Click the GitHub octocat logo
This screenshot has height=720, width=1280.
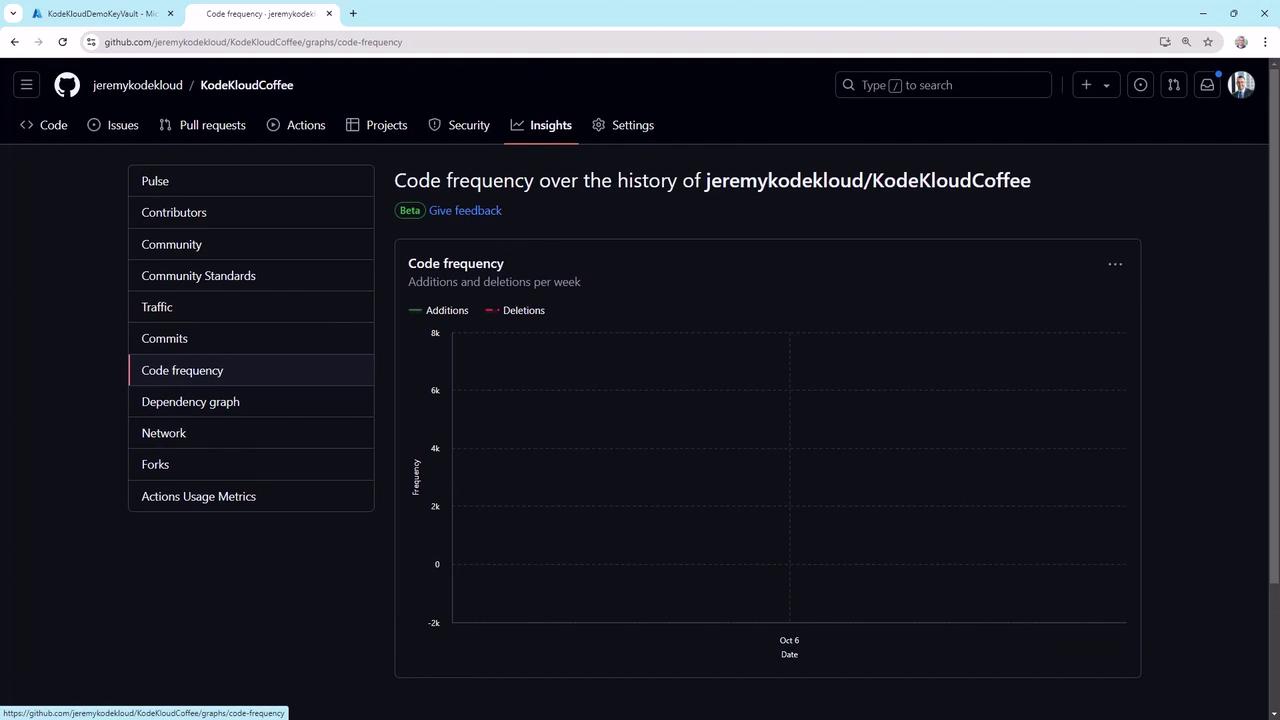pyautogui.click(x=67, y=85)
